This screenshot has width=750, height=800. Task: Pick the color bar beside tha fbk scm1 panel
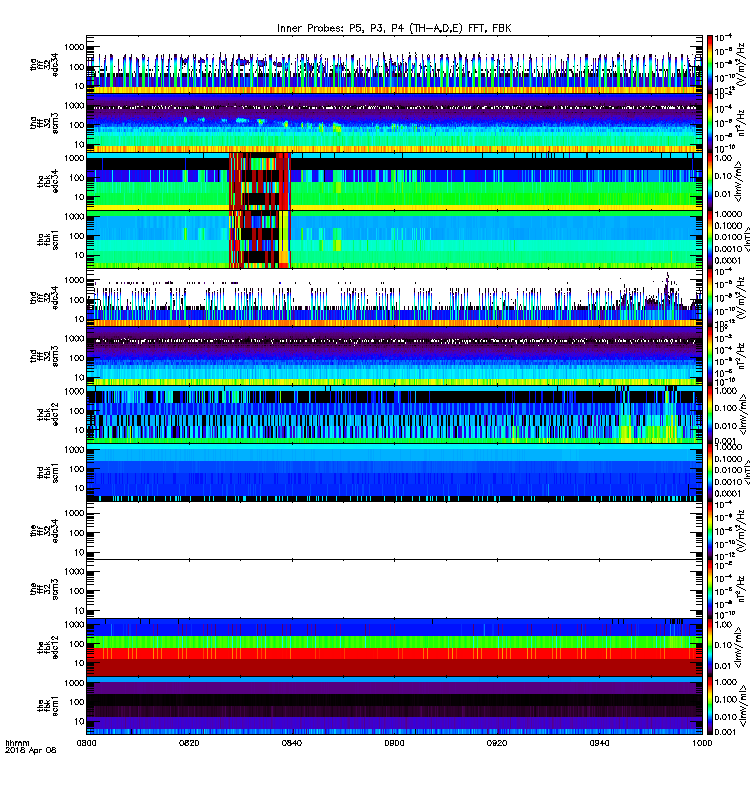pos(710,239)
